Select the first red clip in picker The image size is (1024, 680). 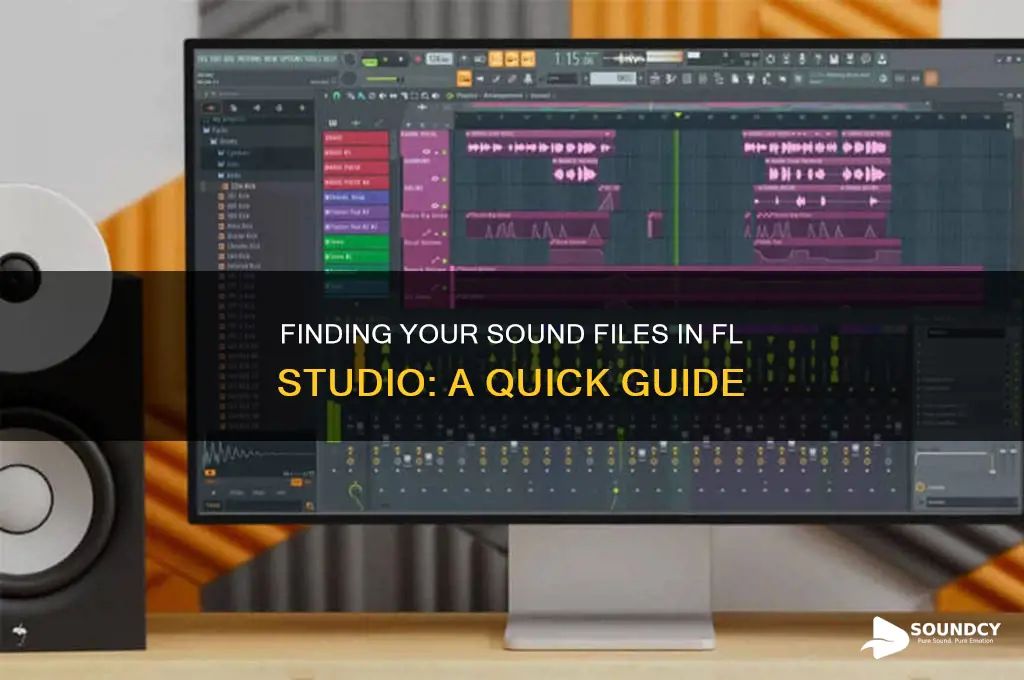click(356, 138)
